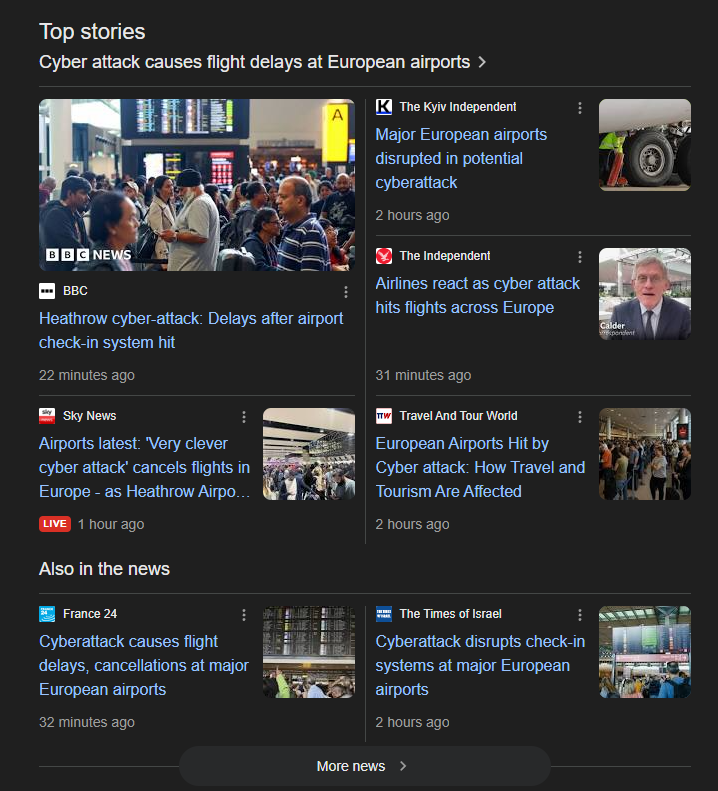
Task: Open 'Airlines react as cyber attack' headline
Action: pyautogui.click(x=477, y=295)
